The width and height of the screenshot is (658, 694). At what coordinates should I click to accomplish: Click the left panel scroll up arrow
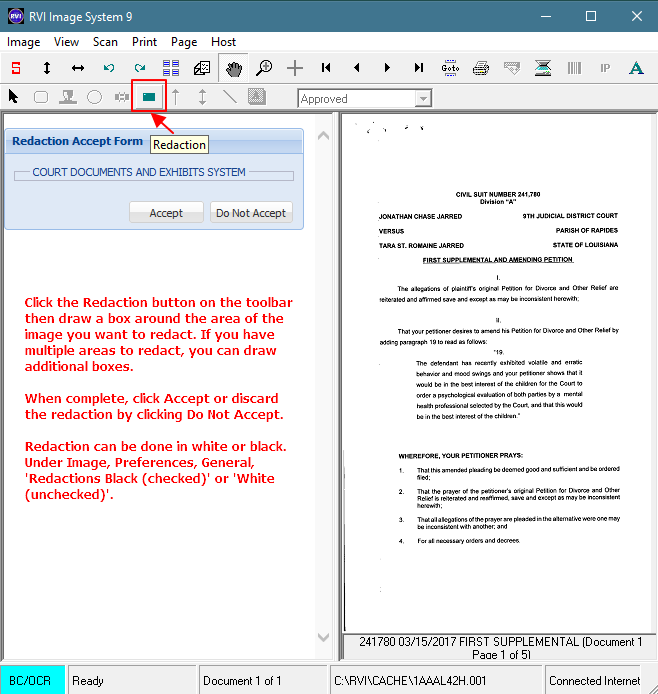click(x=323, y=136)
